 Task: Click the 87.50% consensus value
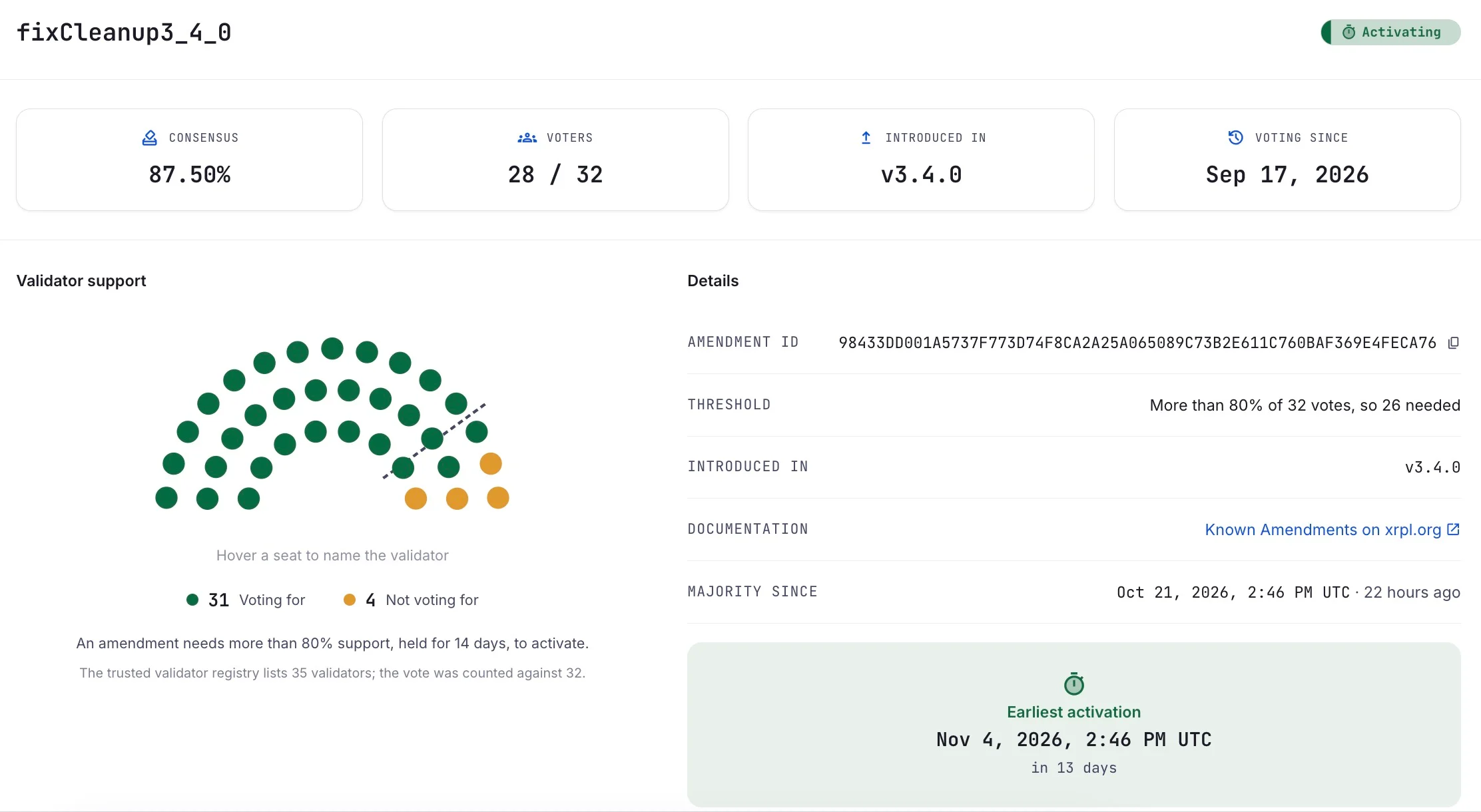(x=189, y=174)
